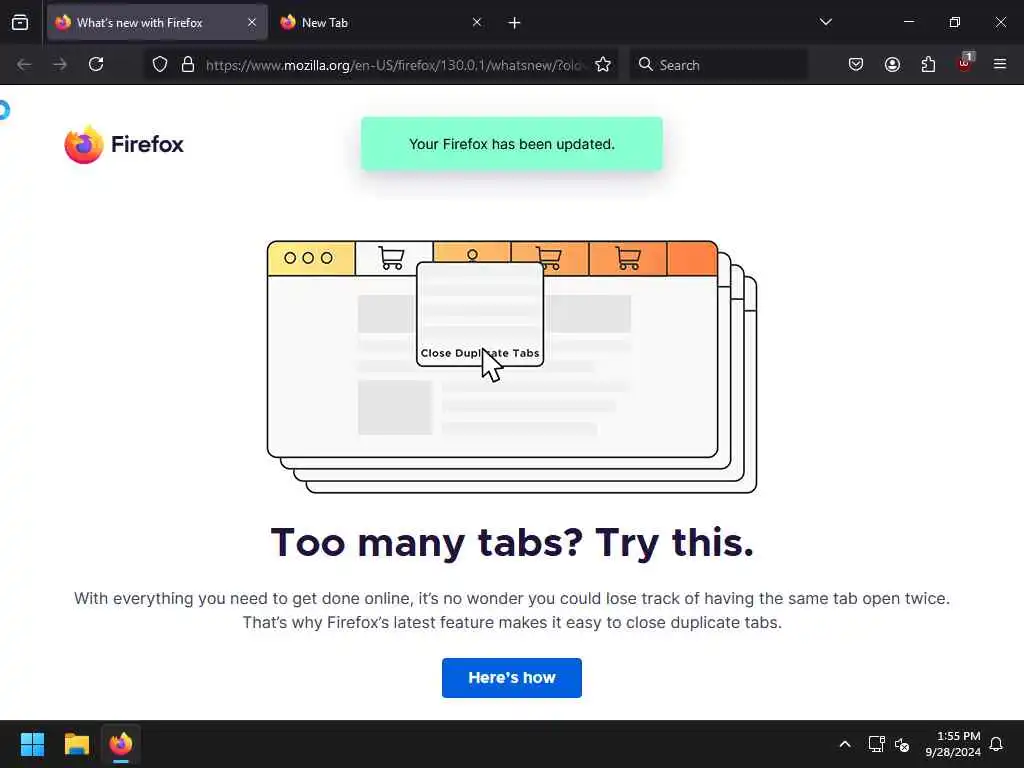Open volume control in system tray
1024x768 pixels.
click(902, 744)
